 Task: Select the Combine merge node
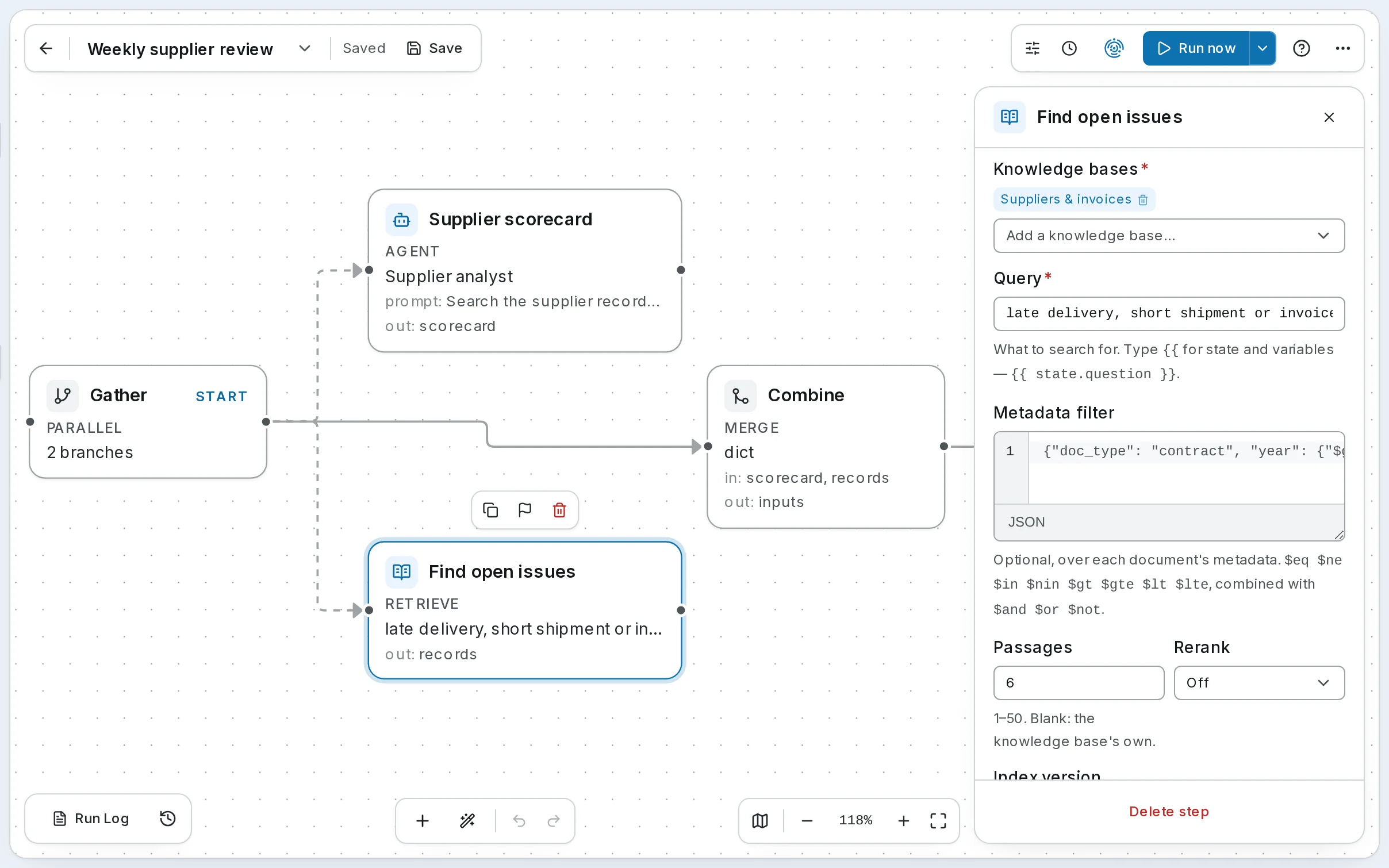pyautogui.click(x=826, y=447)
